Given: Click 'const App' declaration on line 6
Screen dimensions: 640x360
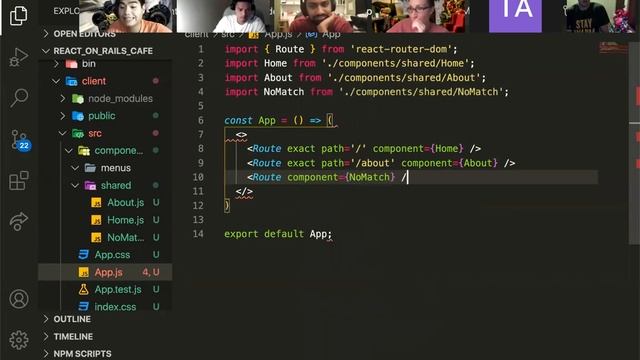Looking at the screenshot, I should coord(250,120).
